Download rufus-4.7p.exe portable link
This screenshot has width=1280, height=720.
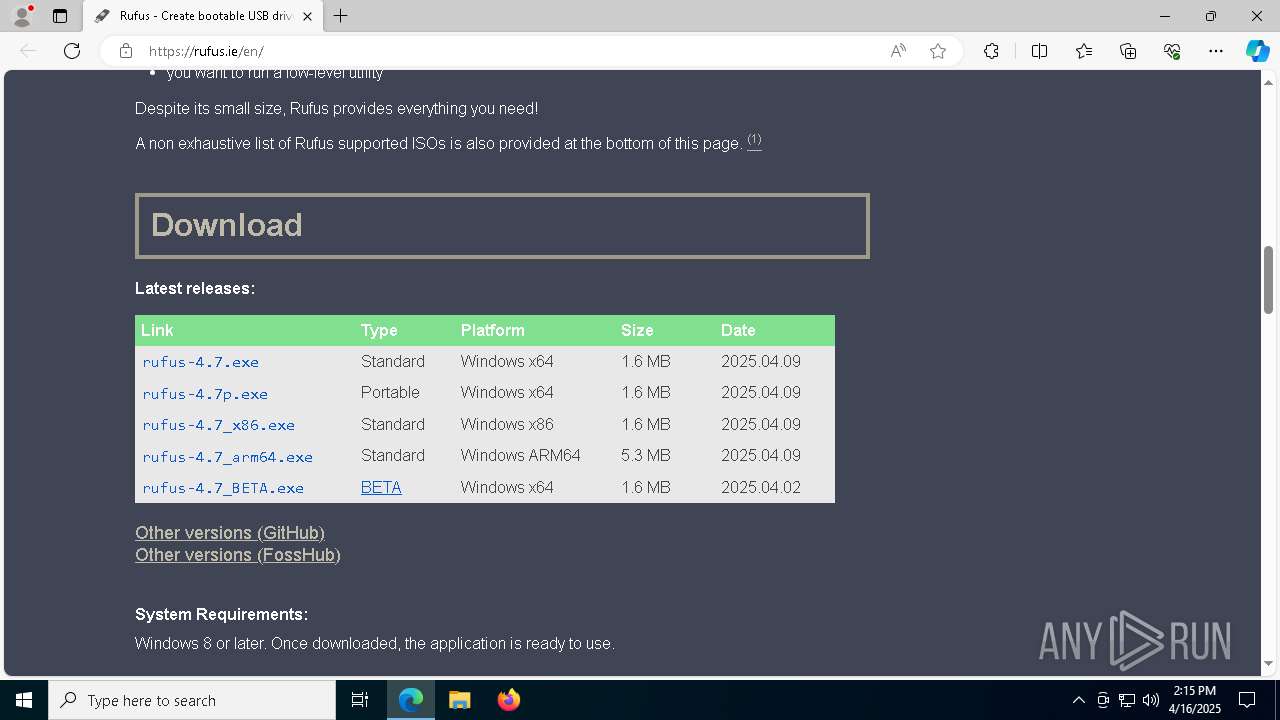point(205,394)
